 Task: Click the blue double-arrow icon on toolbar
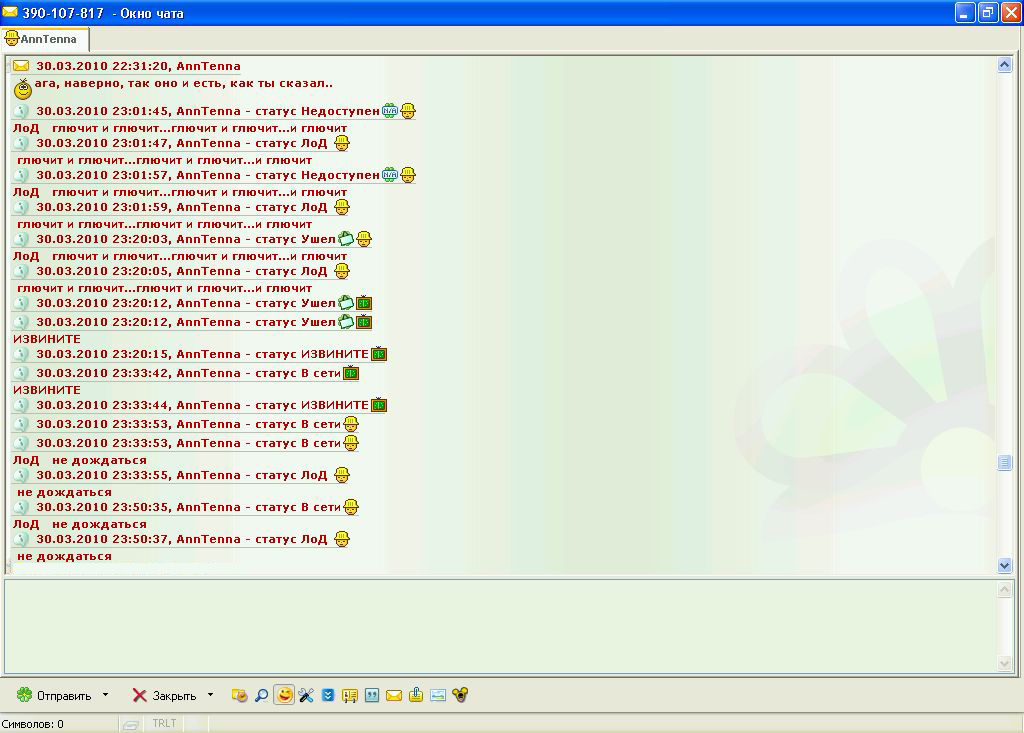pos(328,694)
